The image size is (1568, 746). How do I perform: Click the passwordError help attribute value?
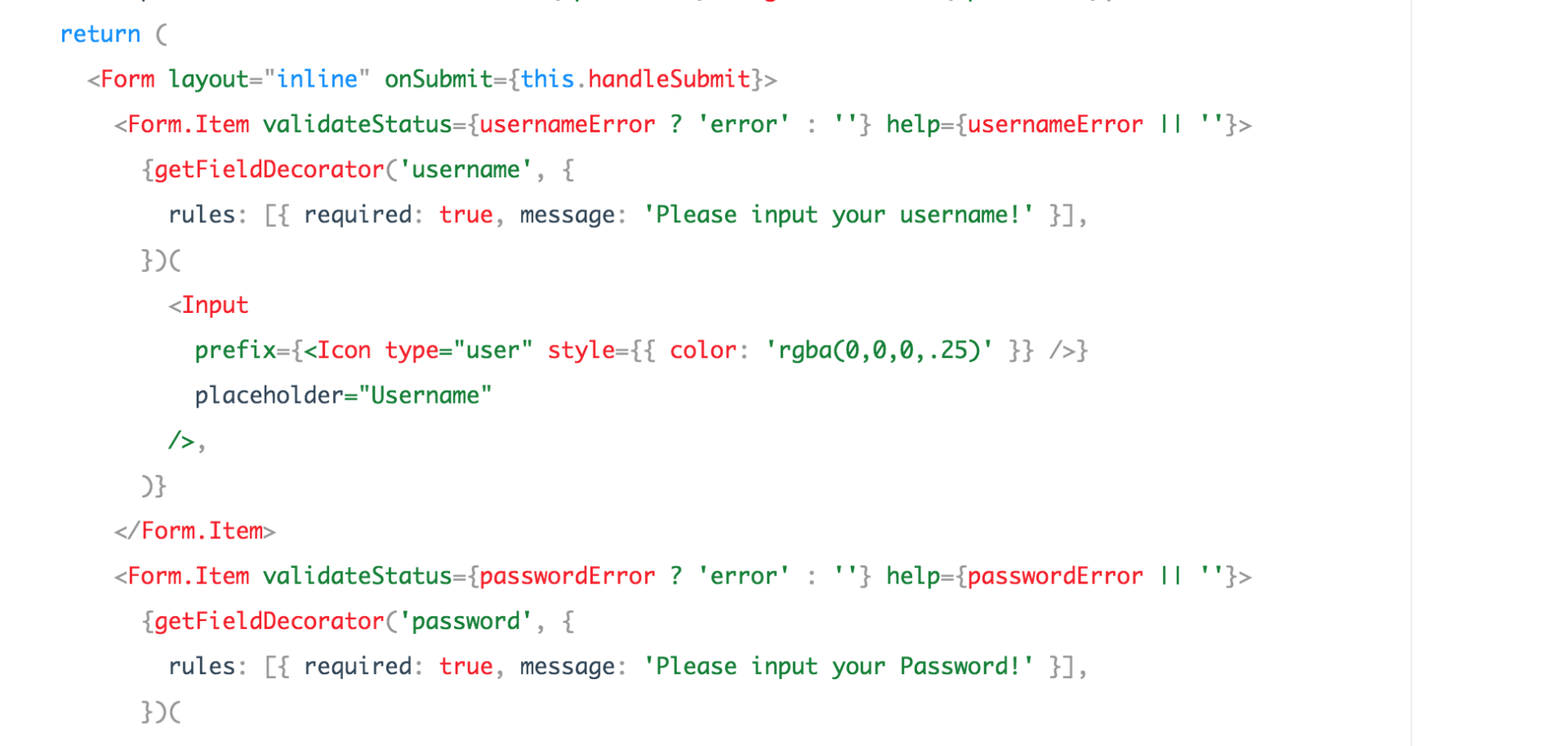1055,576
